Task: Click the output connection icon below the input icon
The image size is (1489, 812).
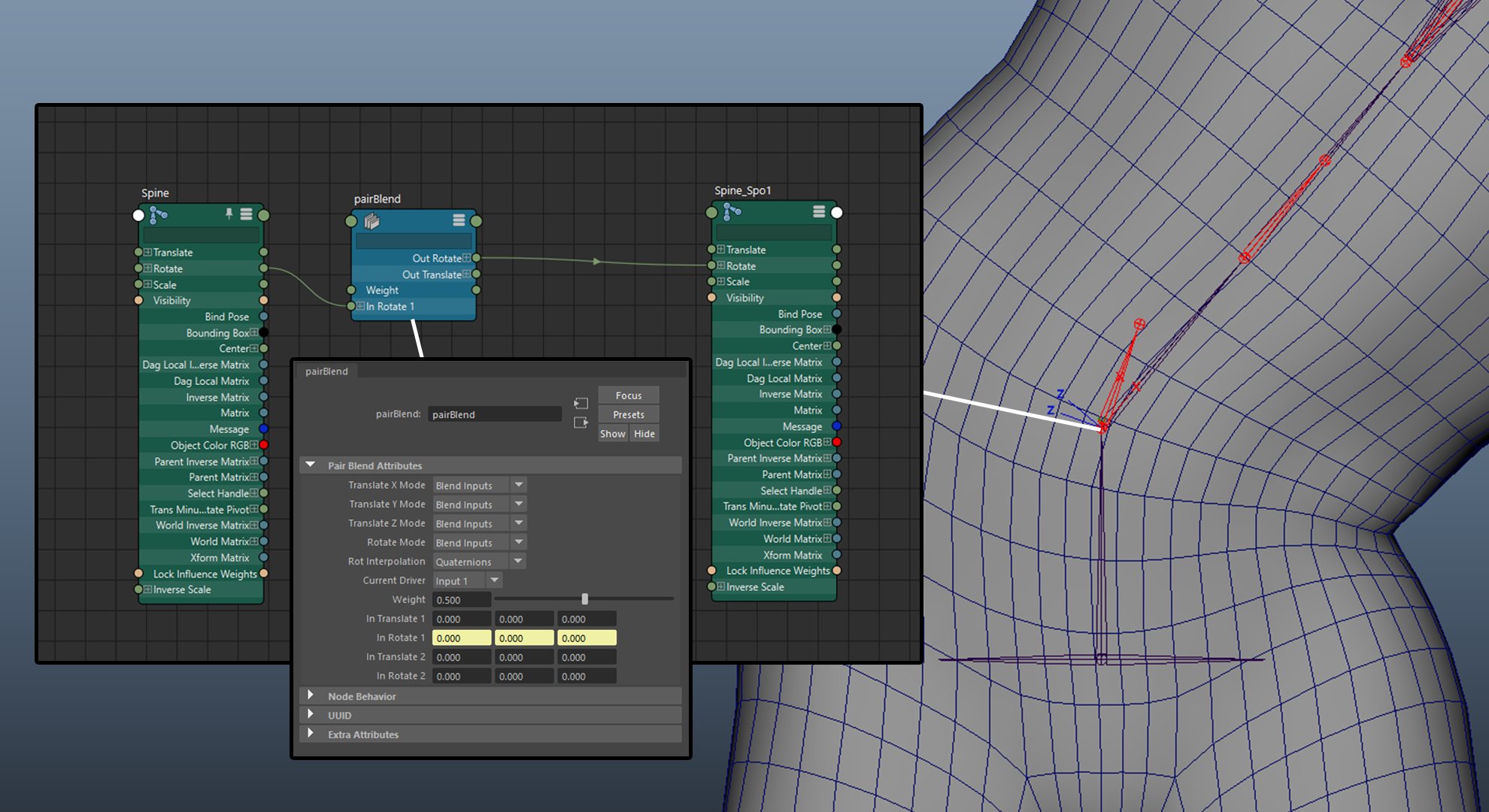Action: [581, 423]
